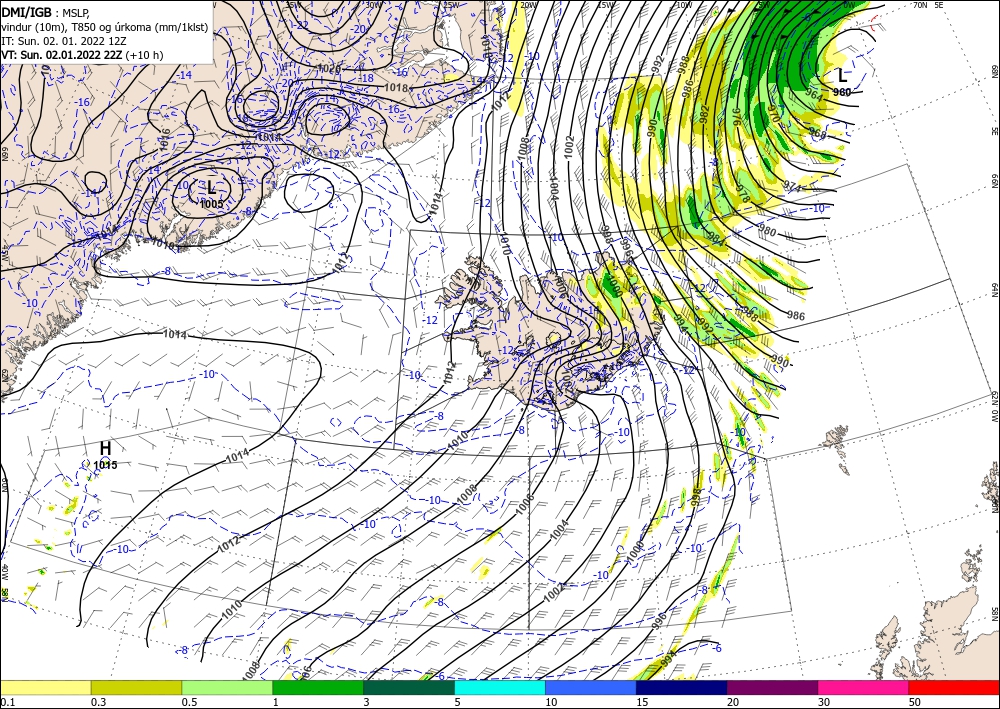Click the '1006' isobar label south of Iceland

click(525, 504)
